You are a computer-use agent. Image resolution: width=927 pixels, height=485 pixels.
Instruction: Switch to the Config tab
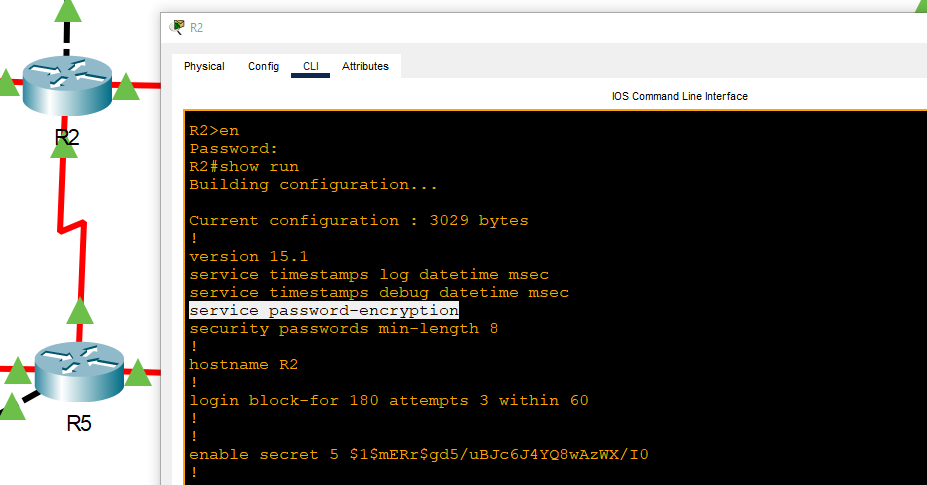(263, 67)
